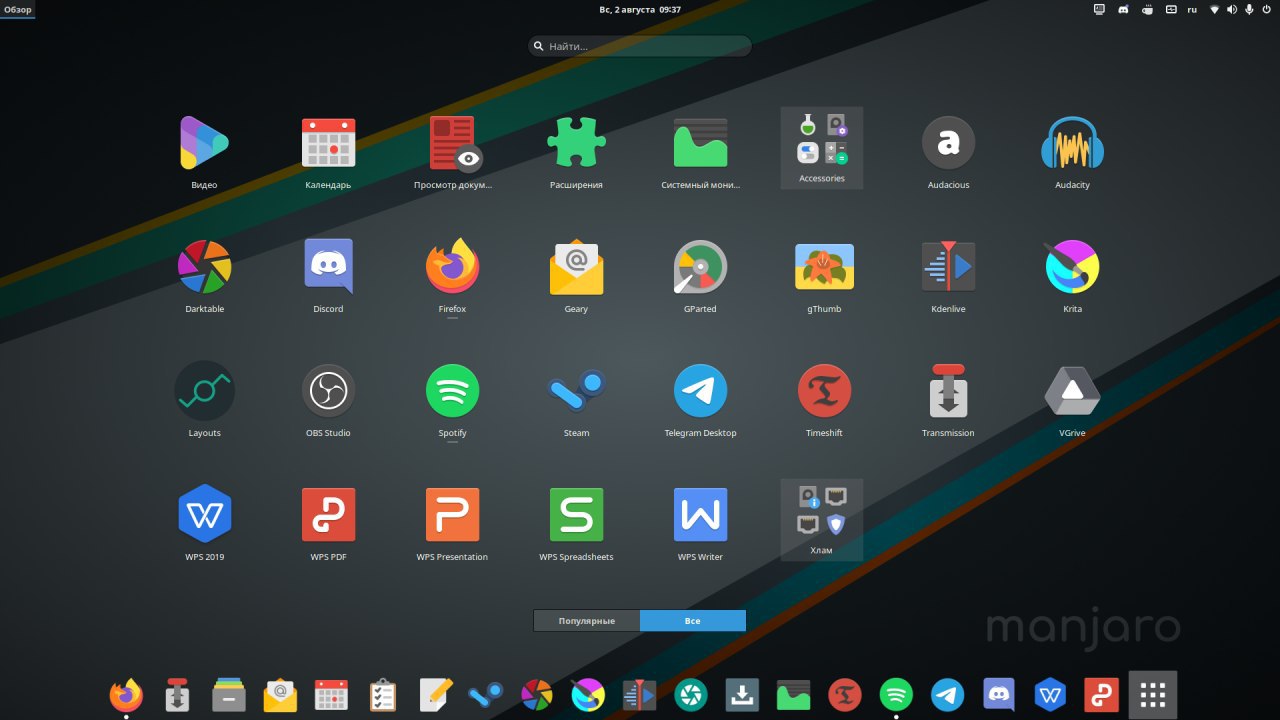The image size is (1280, 720).
Task: Open WPS 2019 in the app grid
Action: coord(204,515)
